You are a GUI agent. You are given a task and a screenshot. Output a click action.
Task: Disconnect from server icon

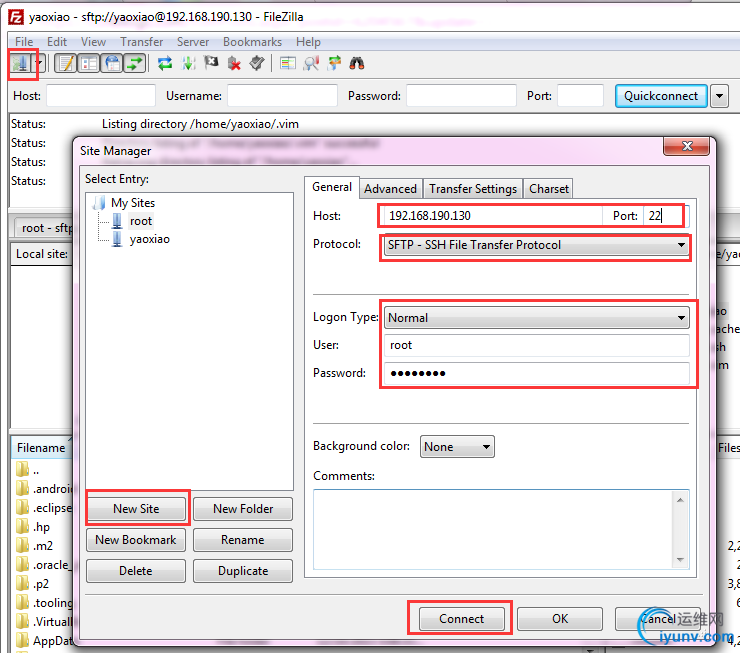click(x=234, y=63)
